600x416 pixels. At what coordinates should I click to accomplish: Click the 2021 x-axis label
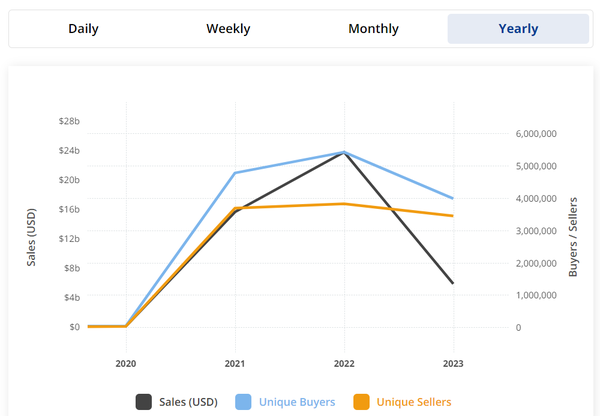(x=235, y=363)
